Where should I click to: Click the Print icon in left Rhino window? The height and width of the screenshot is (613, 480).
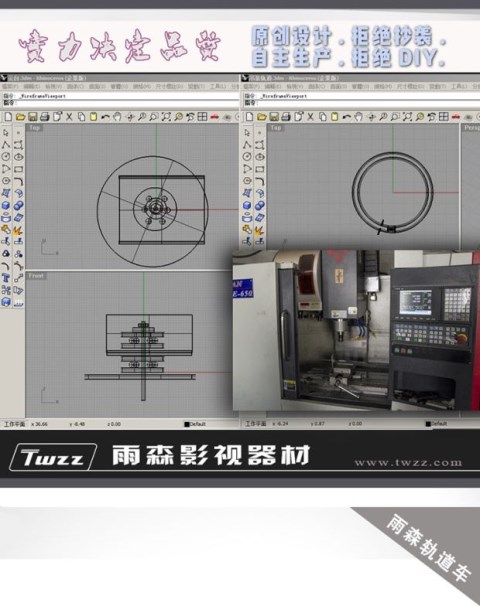45,117
